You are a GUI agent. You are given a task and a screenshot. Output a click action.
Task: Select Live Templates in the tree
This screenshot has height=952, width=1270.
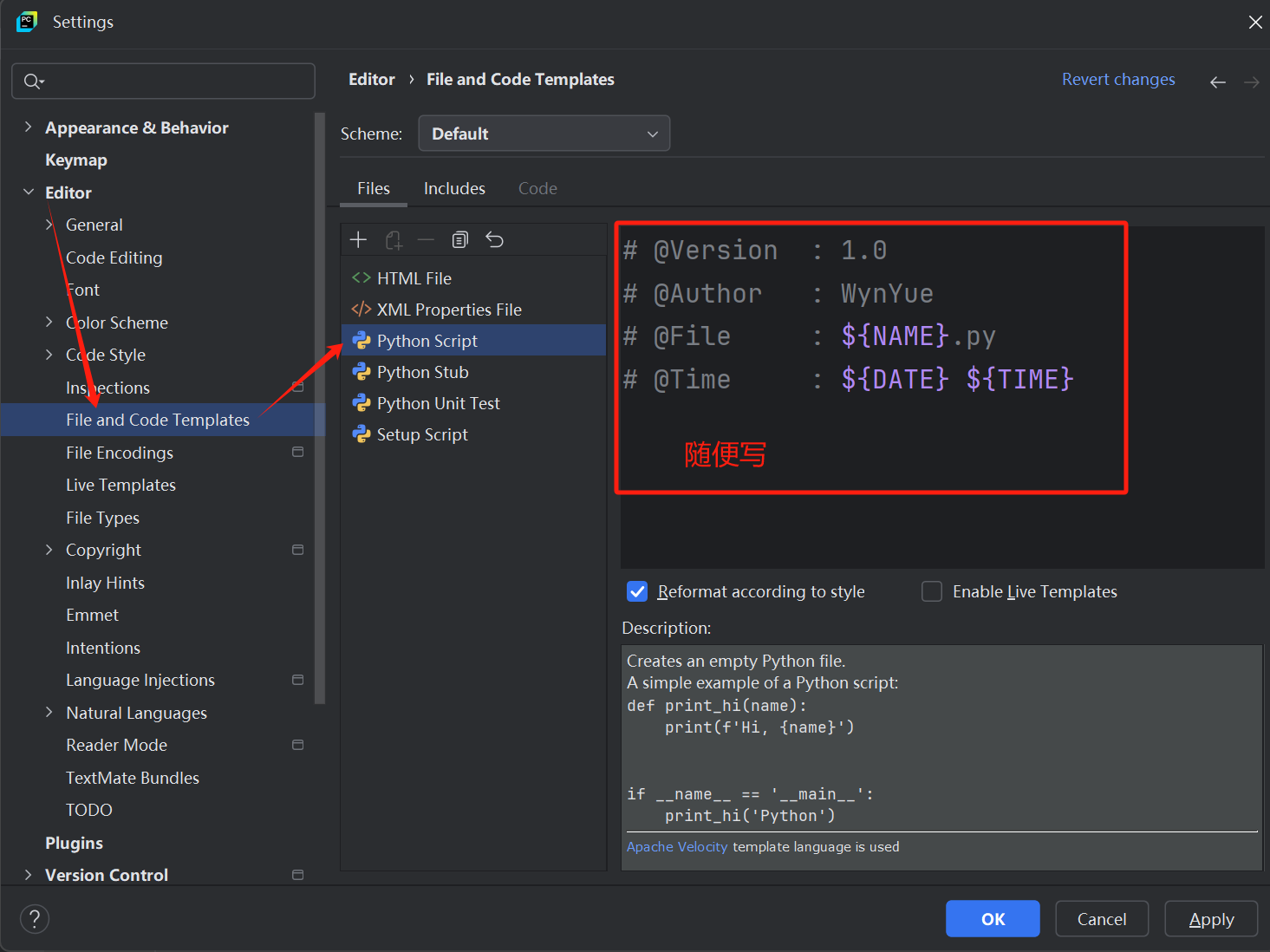click(120, 486)
